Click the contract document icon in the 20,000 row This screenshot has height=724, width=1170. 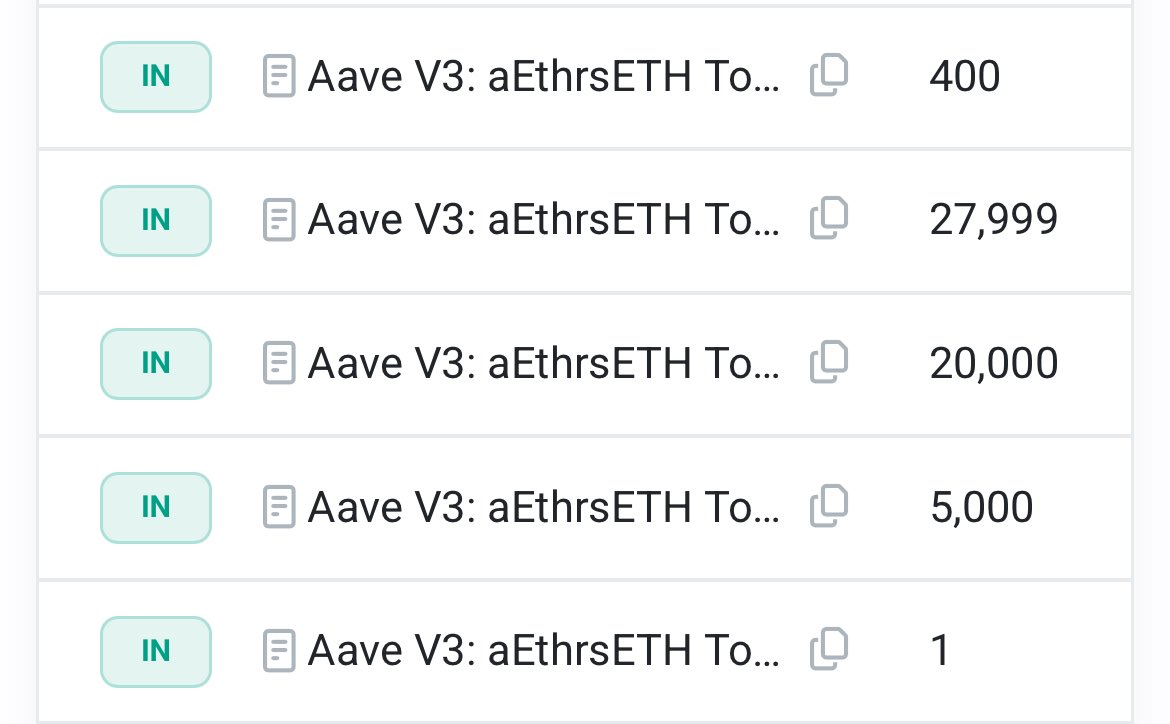click(279, 363)
